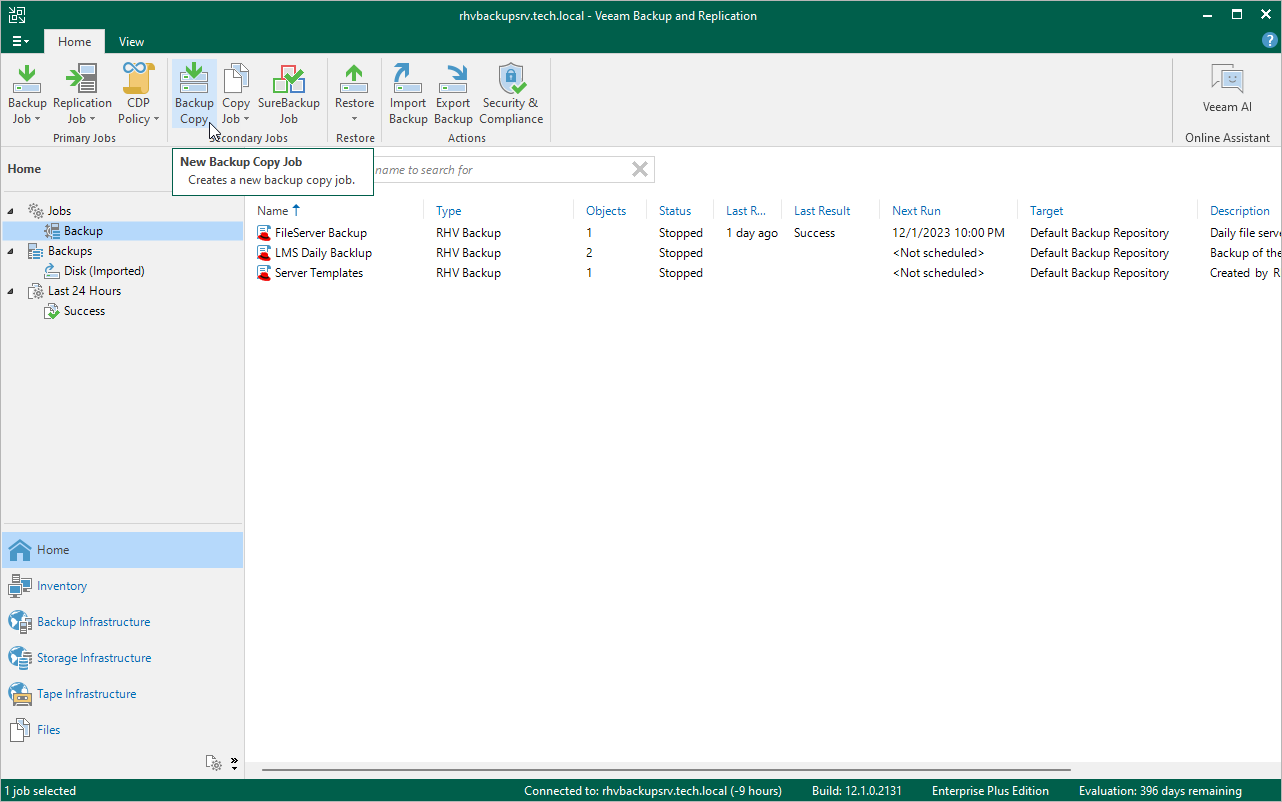Open the Veeam AI online assistant

coord(1227,88)
